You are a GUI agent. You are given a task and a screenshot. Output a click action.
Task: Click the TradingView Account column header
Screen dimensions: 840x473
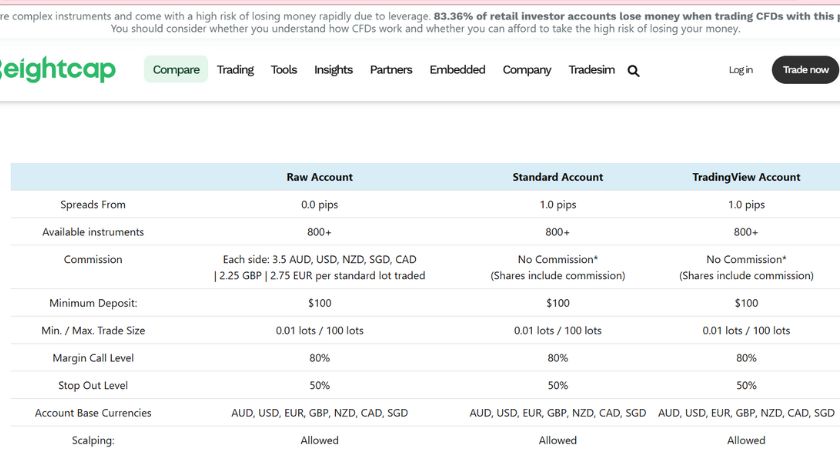pos(746,177)
